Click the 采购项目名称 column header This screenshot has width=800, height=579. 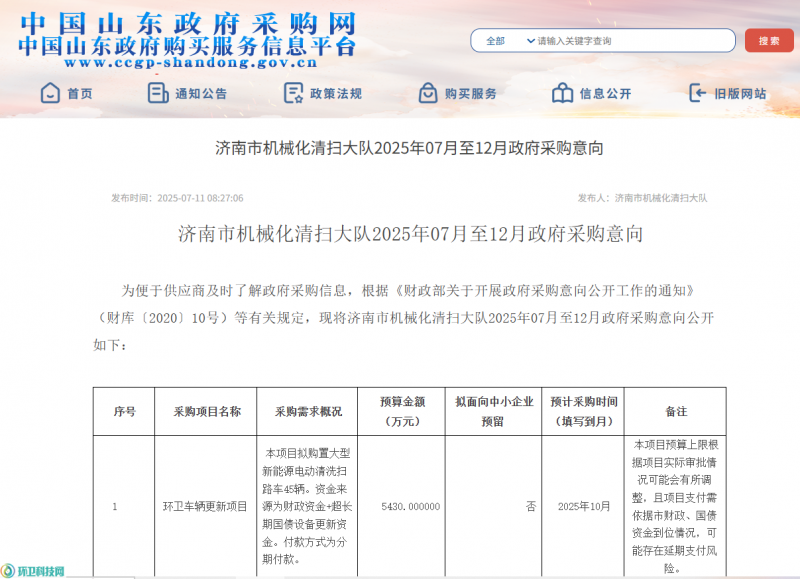coord(206,412)
